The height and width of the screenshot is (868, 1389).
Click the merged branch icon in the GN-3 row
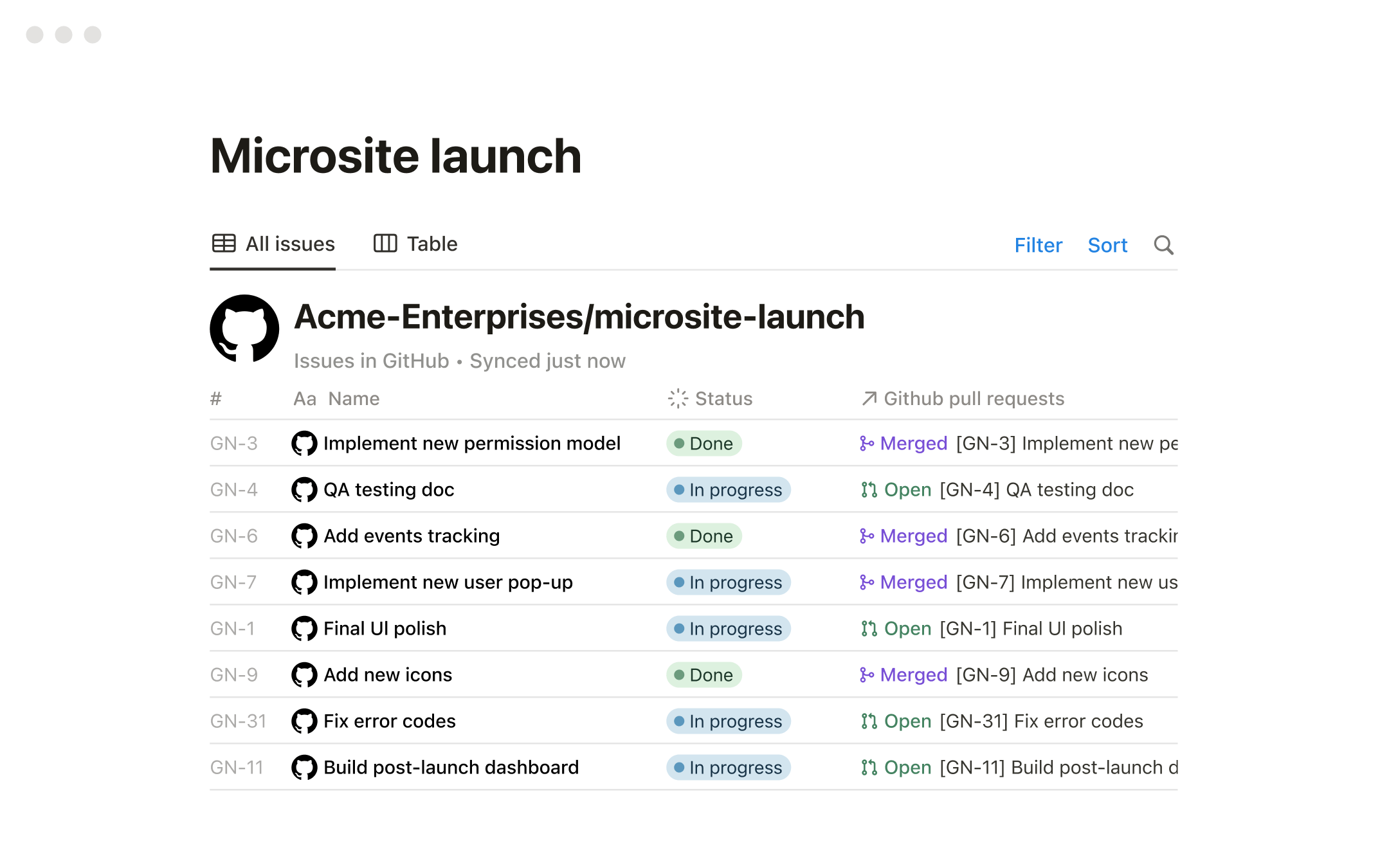[867, 444]
